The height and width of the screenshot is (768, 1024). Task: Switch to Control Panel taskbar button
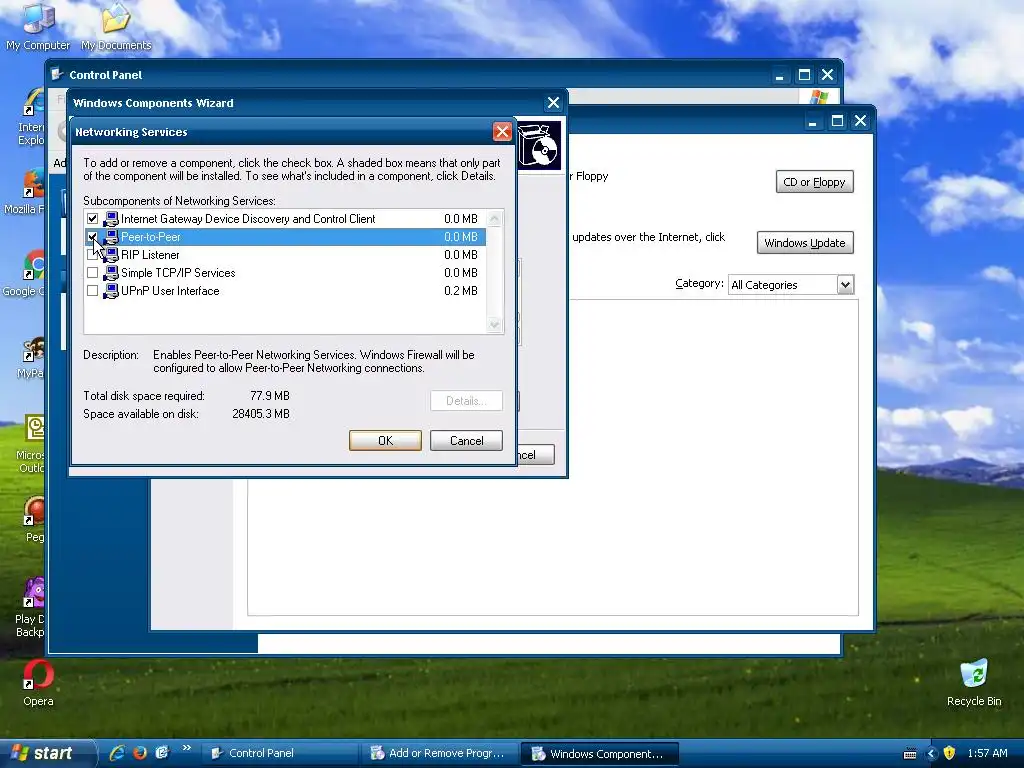point(281,754)
